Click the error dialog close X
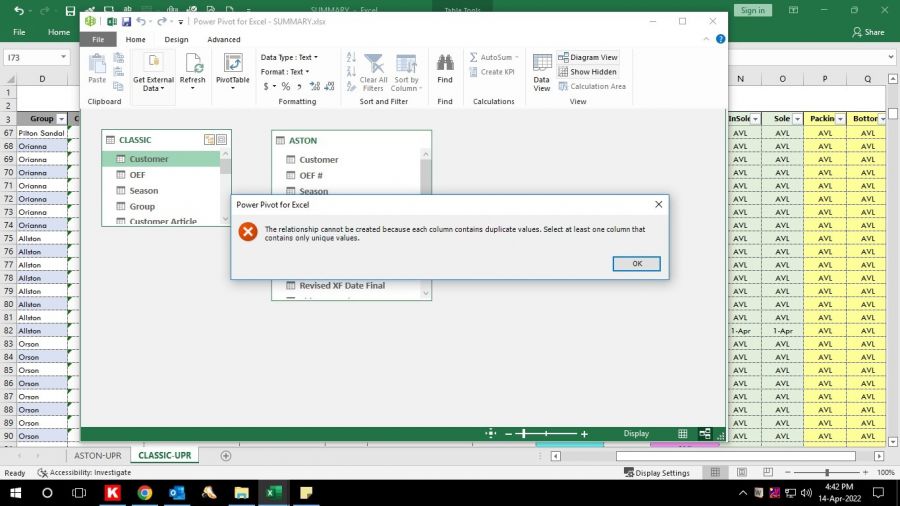900x506 pixels. pos(658,204)
